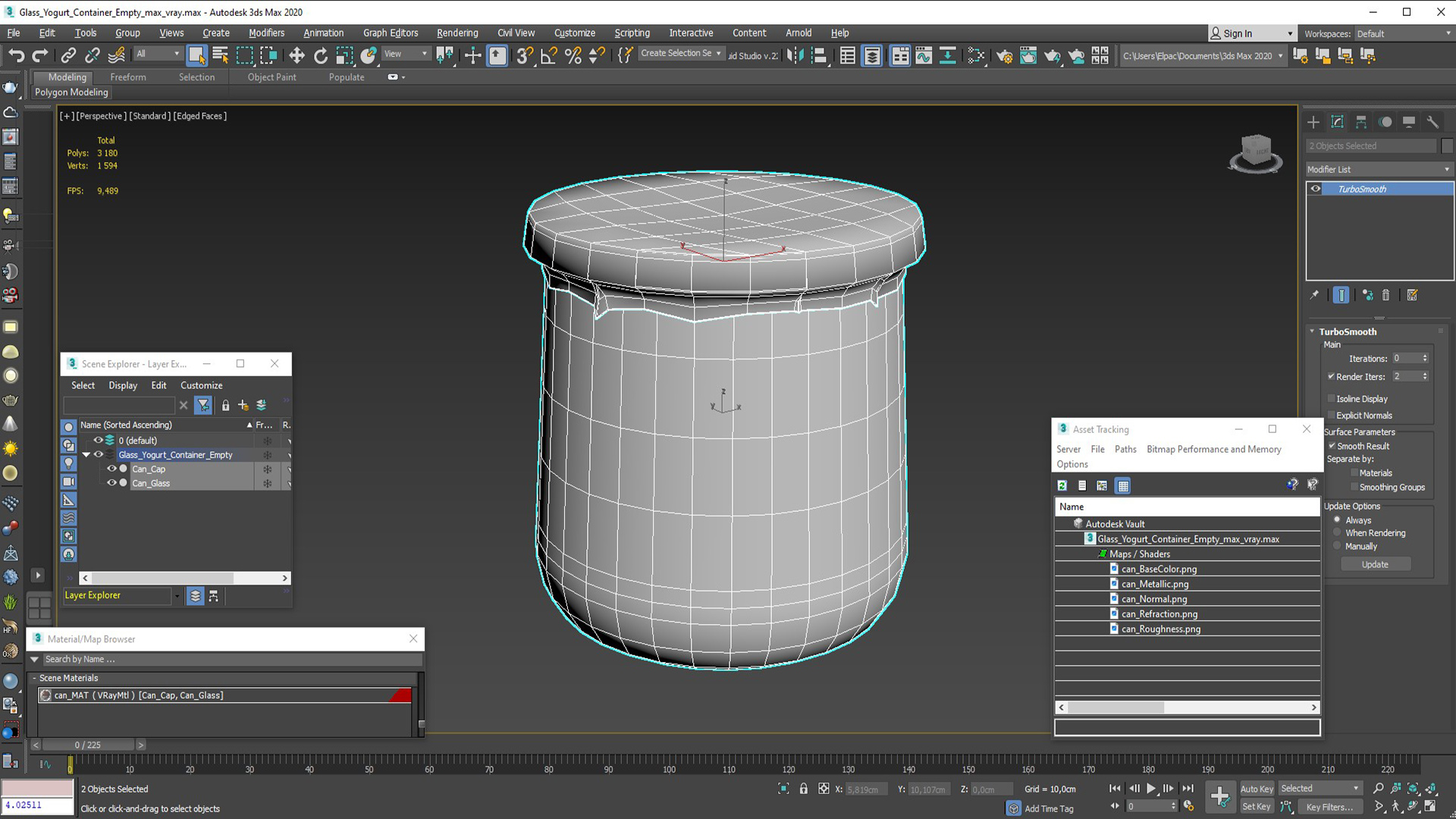Open the Material Editor icon
Screen dimensions: 1456x819
(x=976, y=55)
